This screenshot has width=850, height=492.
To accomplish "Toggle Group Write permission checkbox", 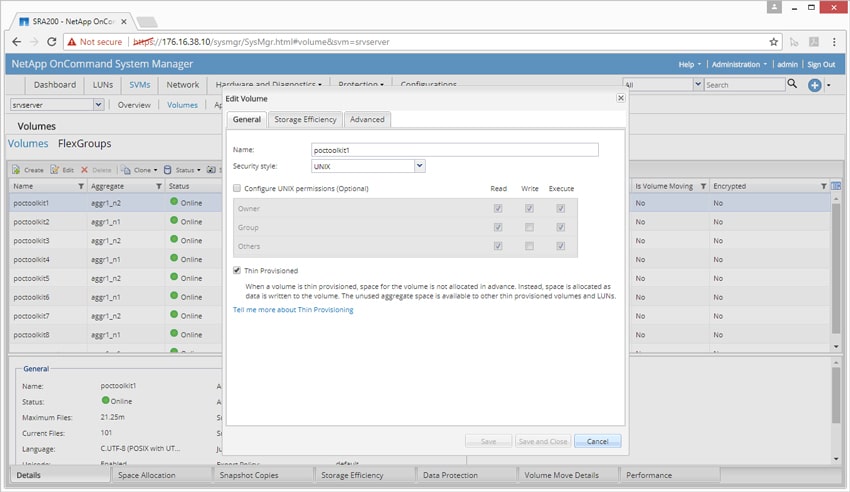I will 529,227.
